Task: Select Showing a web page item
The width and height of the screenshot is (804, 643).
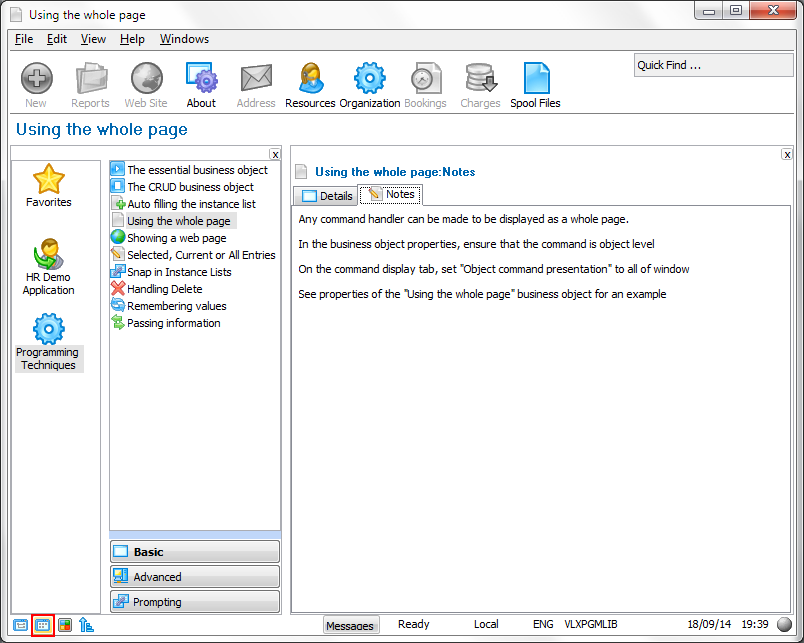Action: 177,238
